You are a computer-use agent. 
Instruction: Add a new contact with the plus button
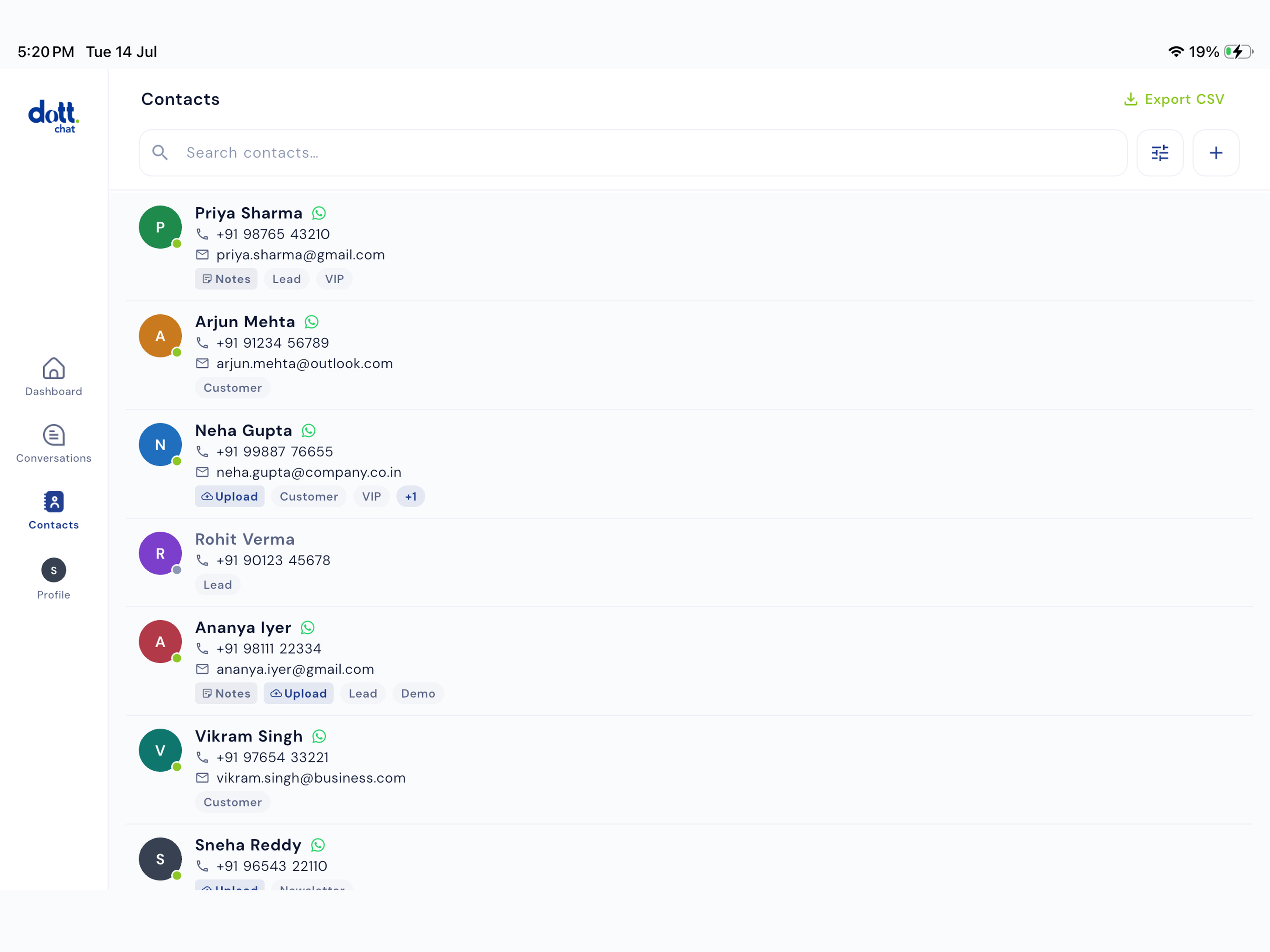tap(1216, 153)
